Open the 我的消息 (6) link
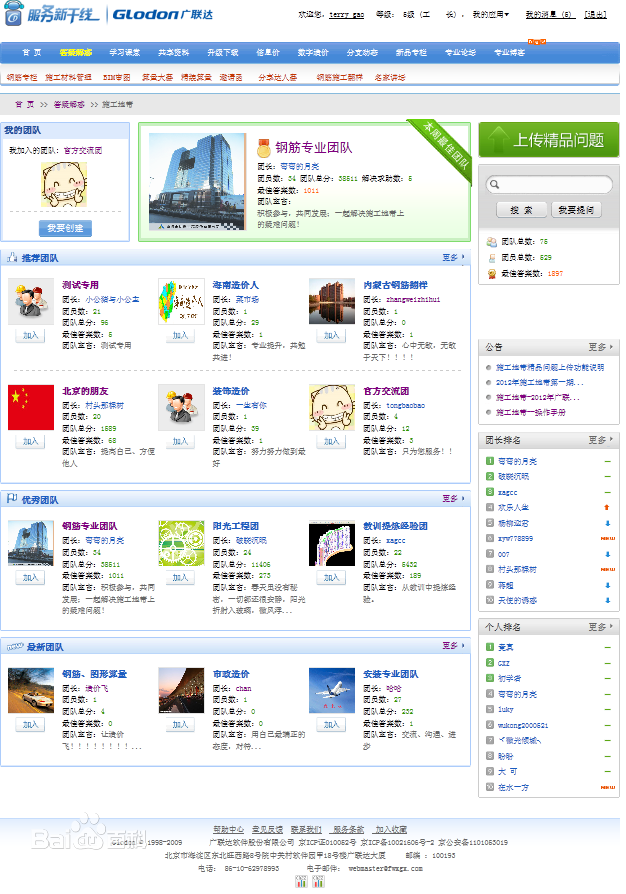 coord(550,14)
